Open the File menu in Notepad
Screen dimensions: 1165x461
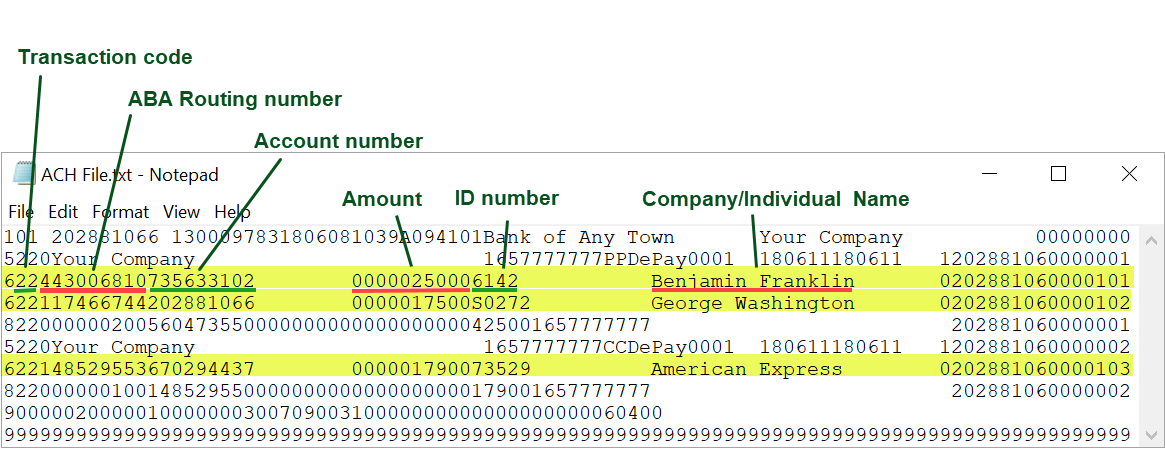point(21,212)
